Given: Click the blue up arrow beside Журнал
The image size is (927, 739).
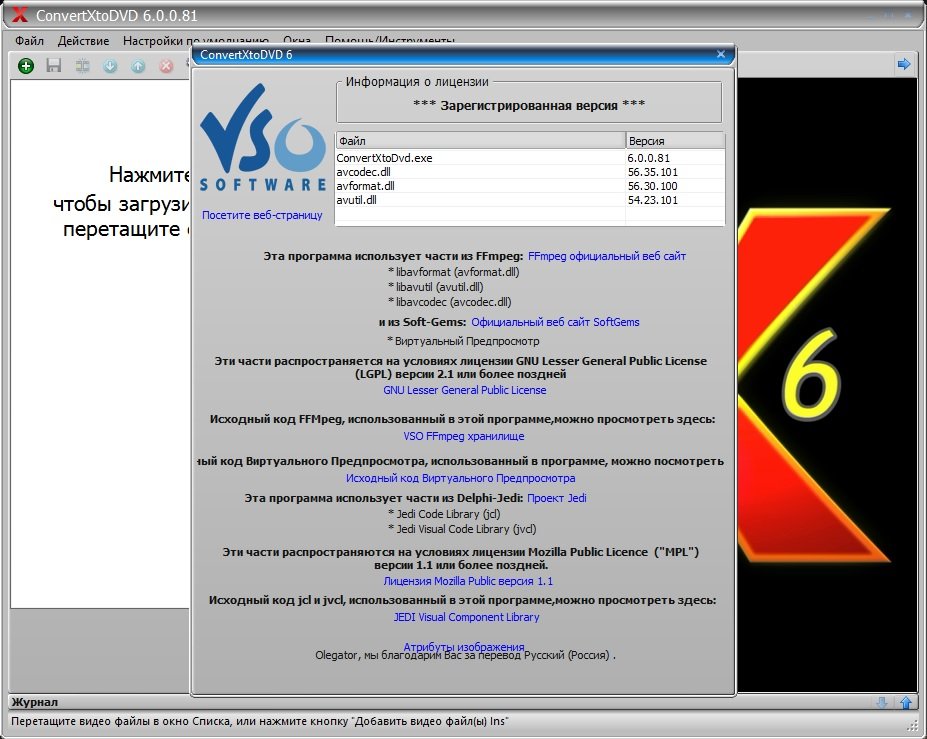Looking at the screenshot, I should click(x=906, y=702).
